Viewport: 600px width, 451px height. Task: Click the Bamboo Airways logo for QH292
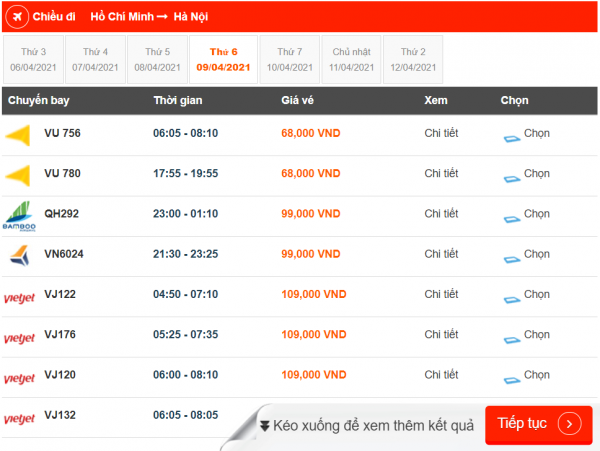19,216
